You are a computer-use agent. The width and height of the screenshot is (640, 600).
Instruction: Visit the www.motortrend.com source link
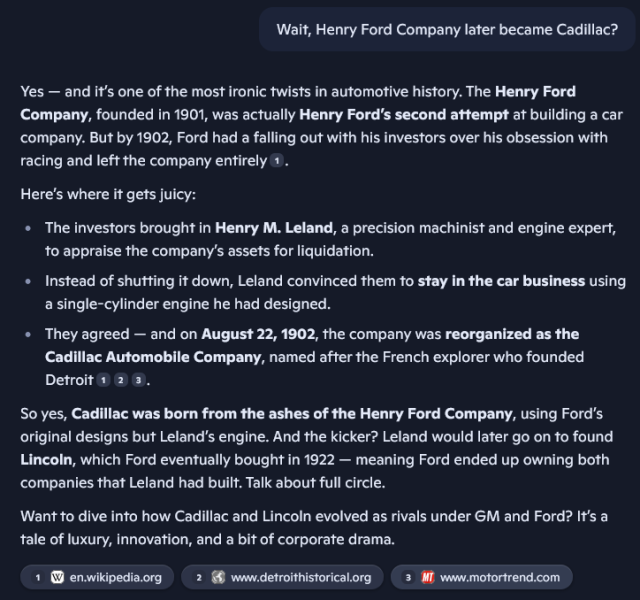tap(482, 577)
